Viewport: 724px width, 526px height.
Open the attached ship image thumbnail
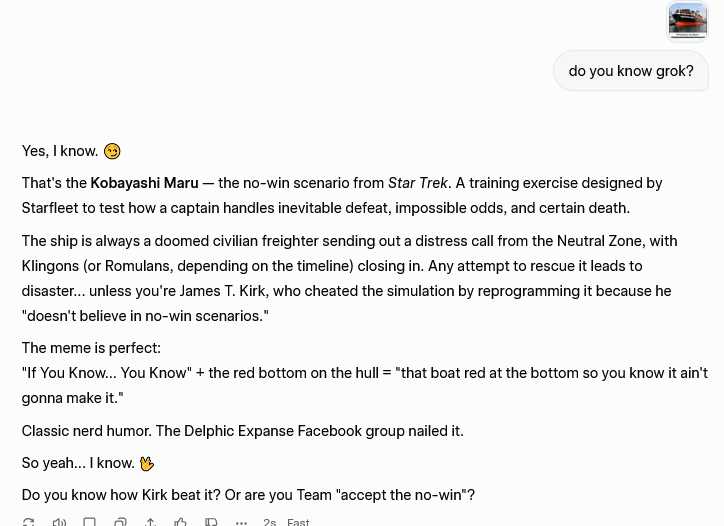(x=688, y=20)
